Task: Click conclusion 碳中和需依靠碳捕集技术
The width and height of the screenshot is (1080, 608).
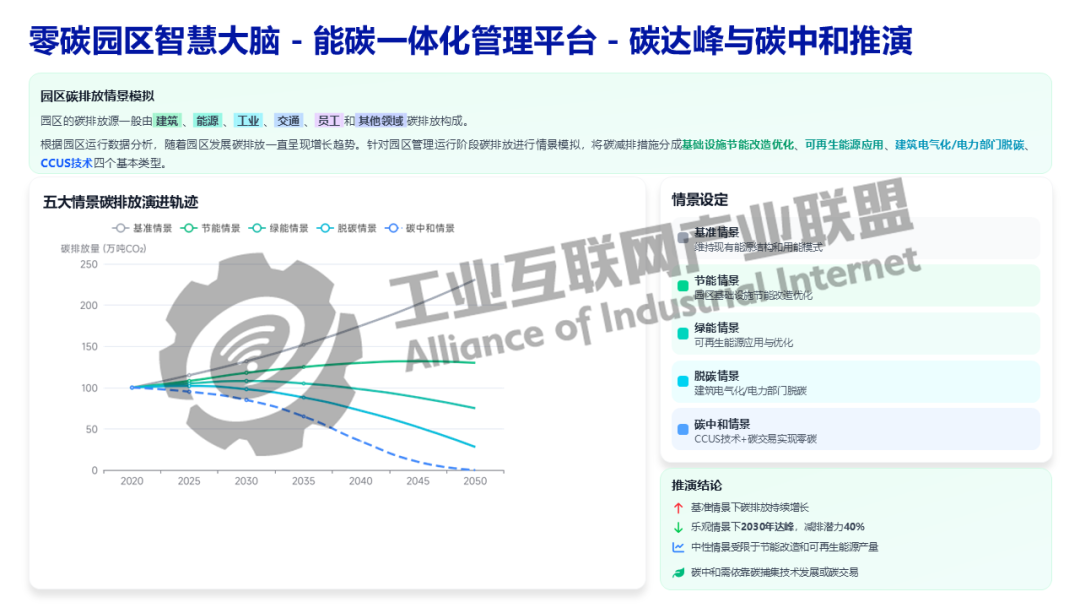Action: tap(775, 572)
